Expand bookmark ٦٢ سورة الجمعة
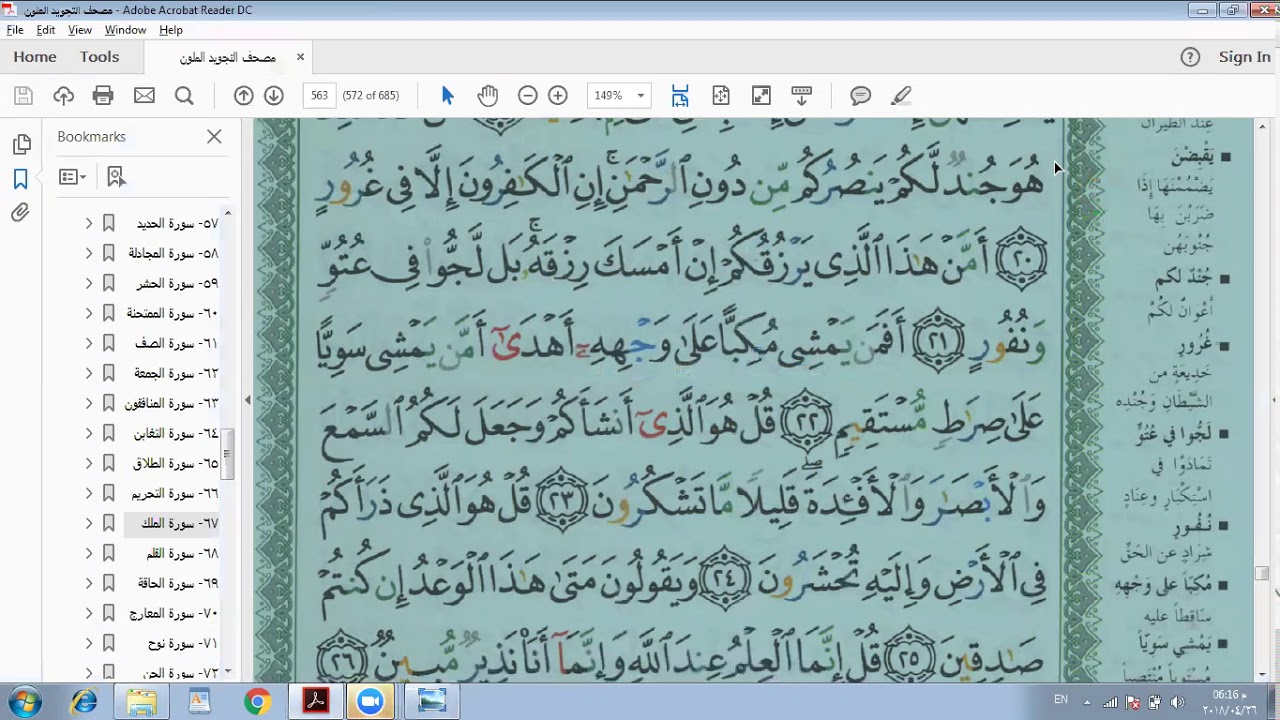Image resolution: width=1280 pixels, height=720 pixels. [88, 373]
